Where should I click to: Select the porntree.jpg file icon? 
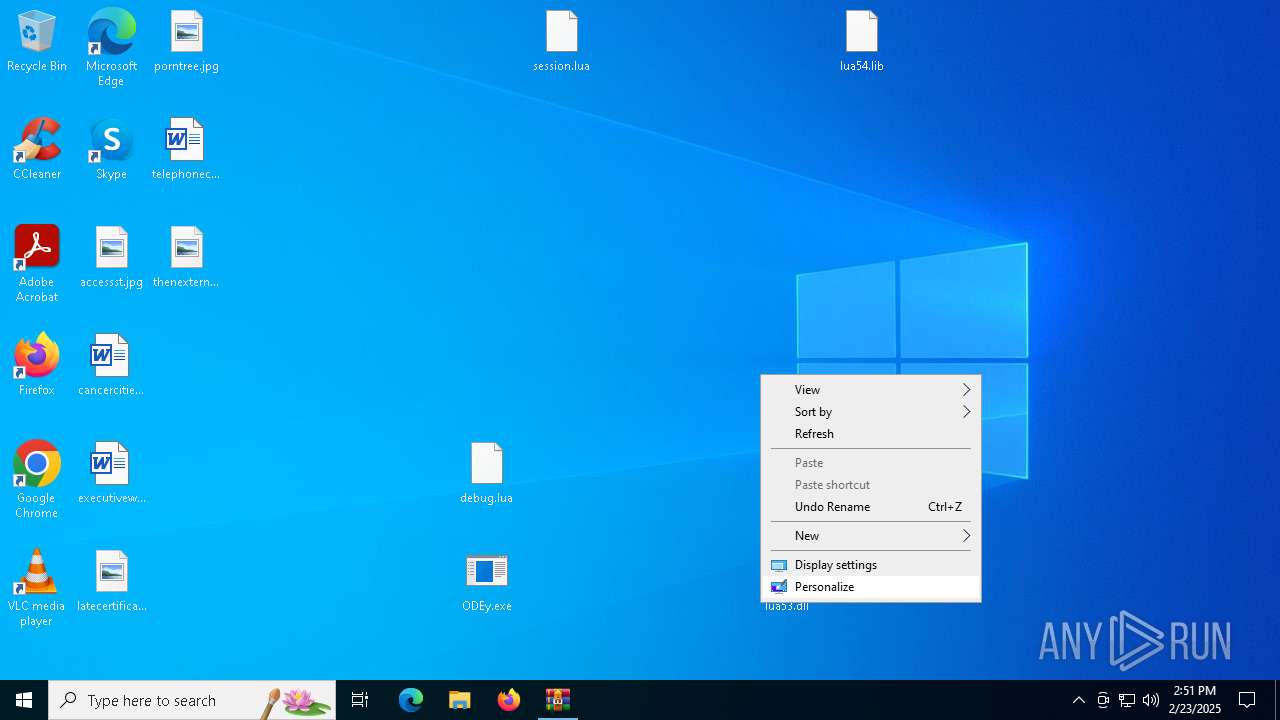[x=186, y=42]
